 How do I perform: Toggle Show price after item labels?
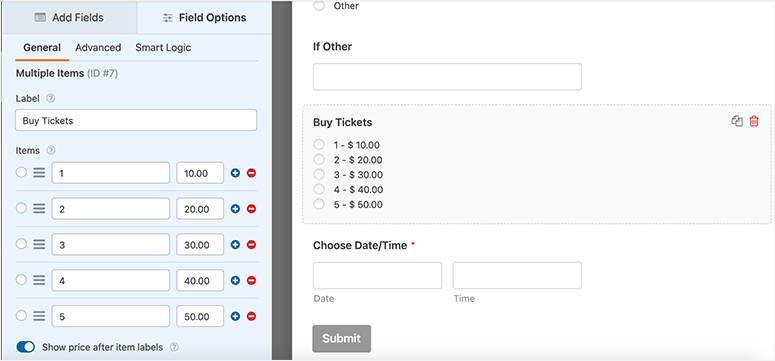(26, 347)
